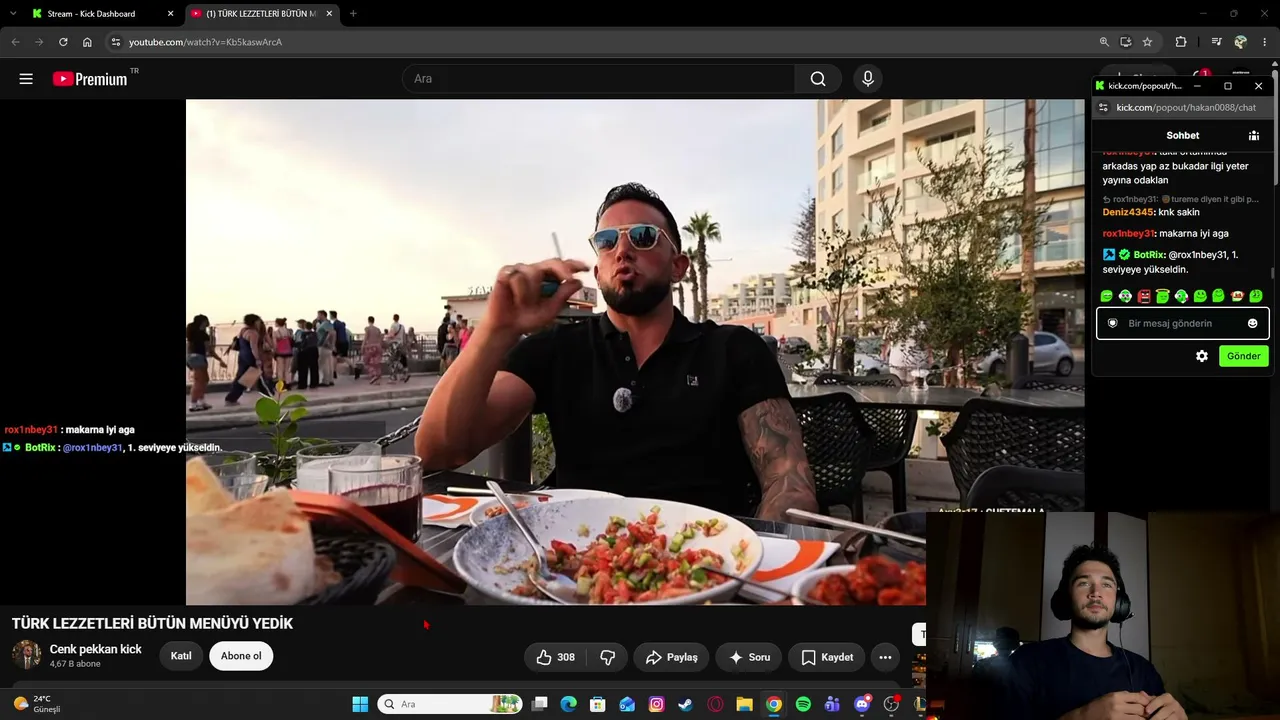Screen dimensions: 1280x720
Task: Open Microsoft Teams from taskbar
Action: 832,704
